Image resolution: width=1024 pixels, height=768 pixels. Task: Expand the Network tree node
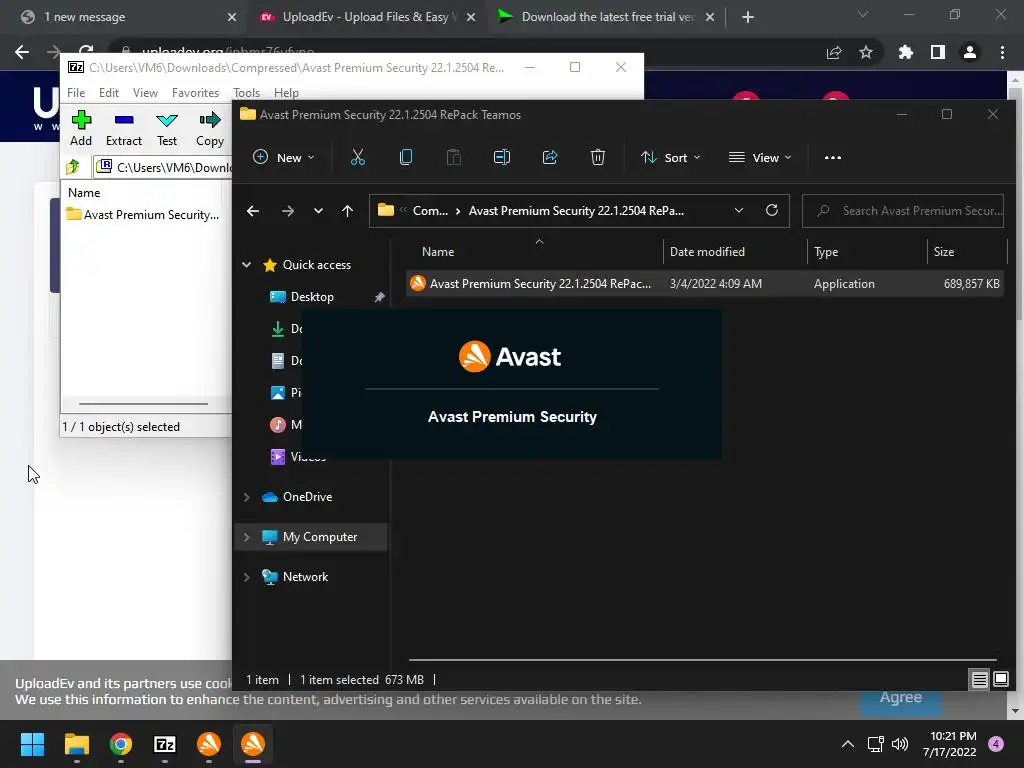point(247,577)
